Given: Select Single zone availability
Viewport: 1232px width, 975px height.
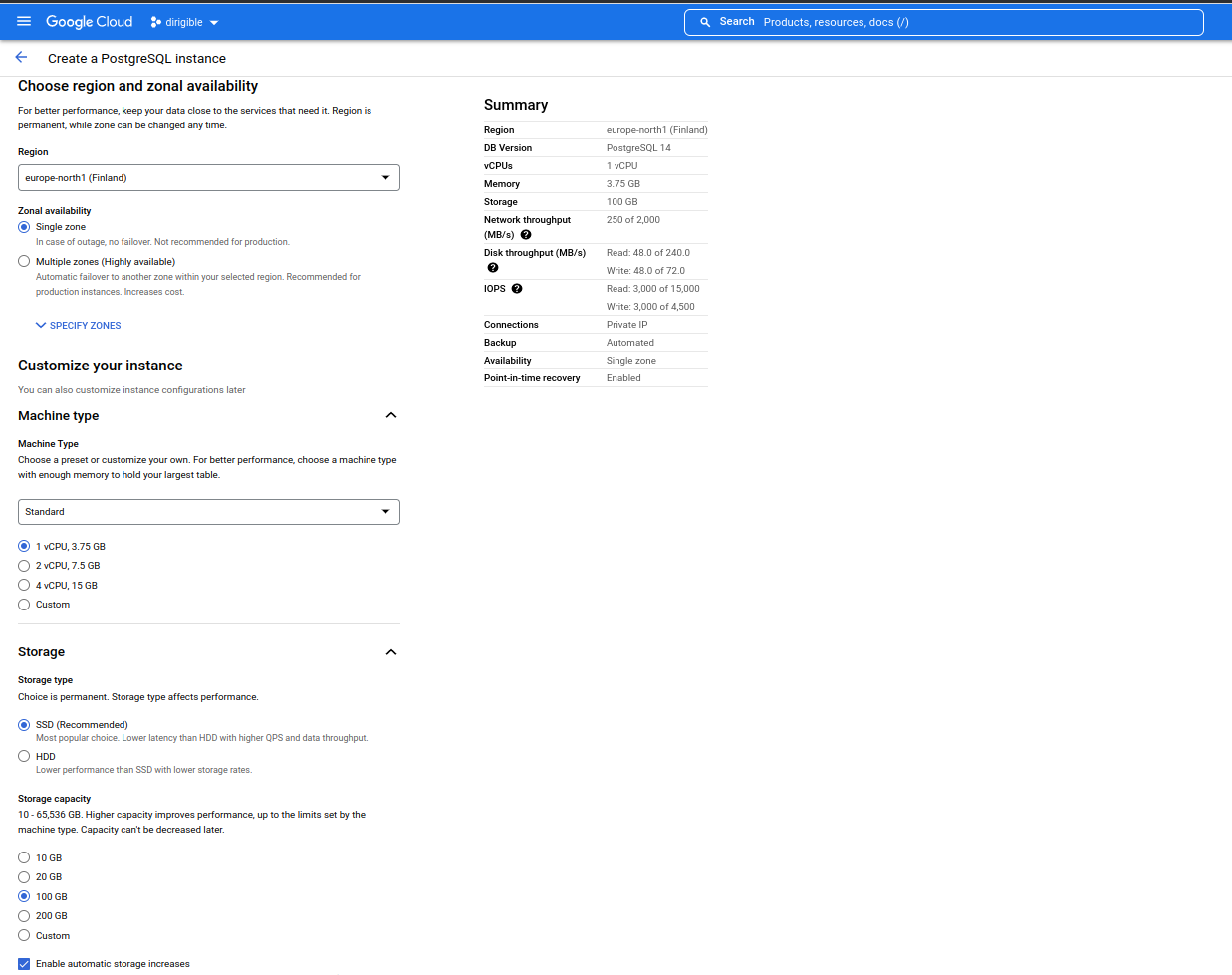Looking at the screenshot, I should click(x=24, y=227).
